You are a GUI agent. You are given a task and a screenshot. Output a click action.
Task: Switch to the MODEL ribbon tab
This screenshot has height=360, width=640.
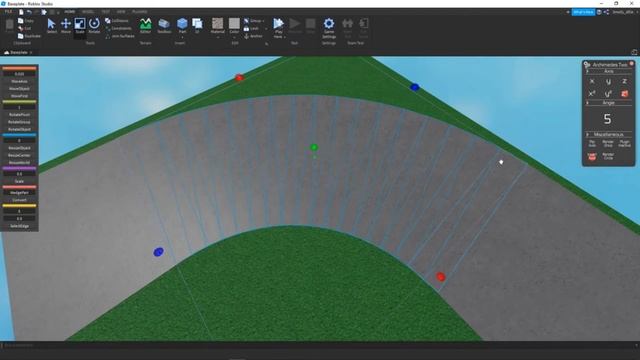(x=88, y=12)
